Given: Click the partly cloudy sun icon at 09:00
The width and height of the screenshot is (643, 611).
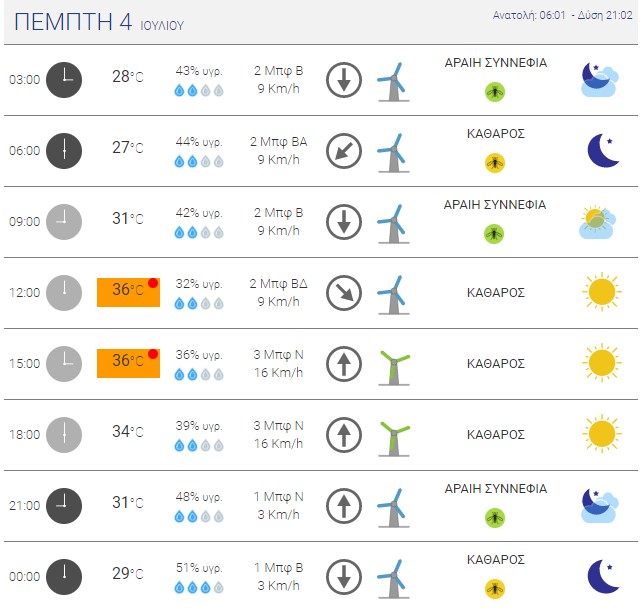Looking at the screenshot, I should (598, 222).
